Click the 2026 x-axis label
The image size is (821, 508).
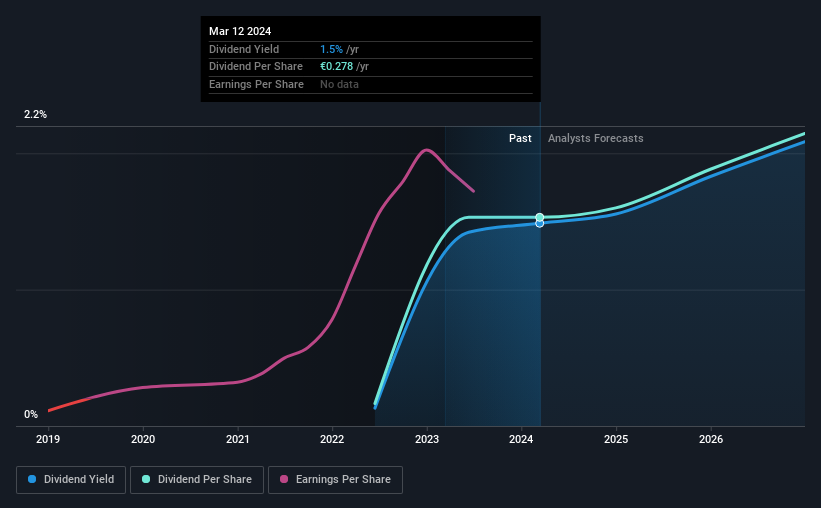pos(711,439)
